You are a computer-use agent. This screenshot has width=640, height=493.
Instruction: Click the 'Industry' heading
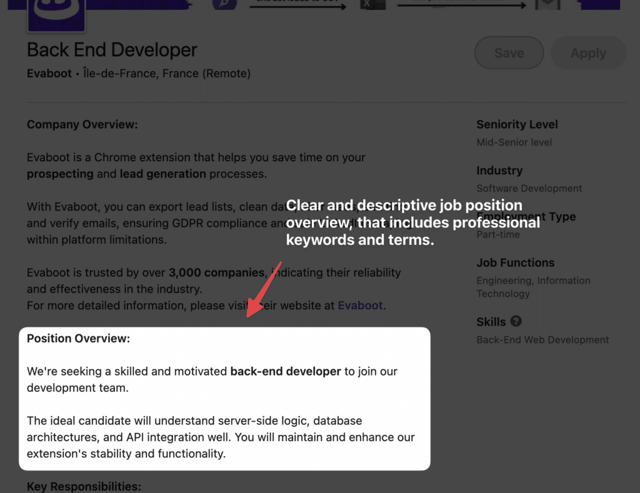(x=499, y=171)
